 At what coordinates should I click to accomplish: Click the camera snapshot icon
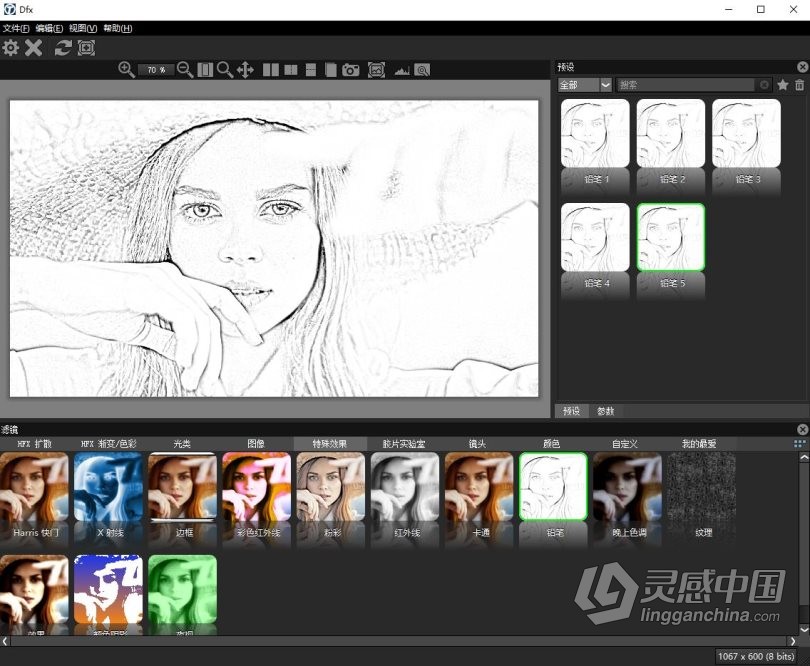point(351,70)
